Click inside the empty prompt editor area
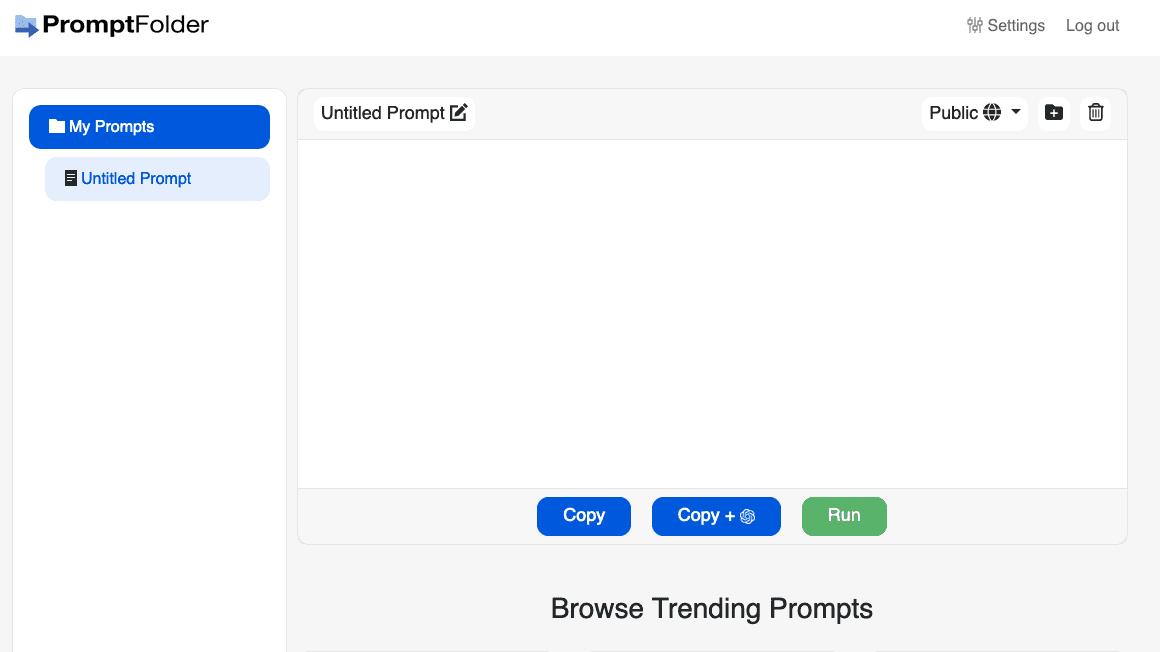 pos(712,310)
